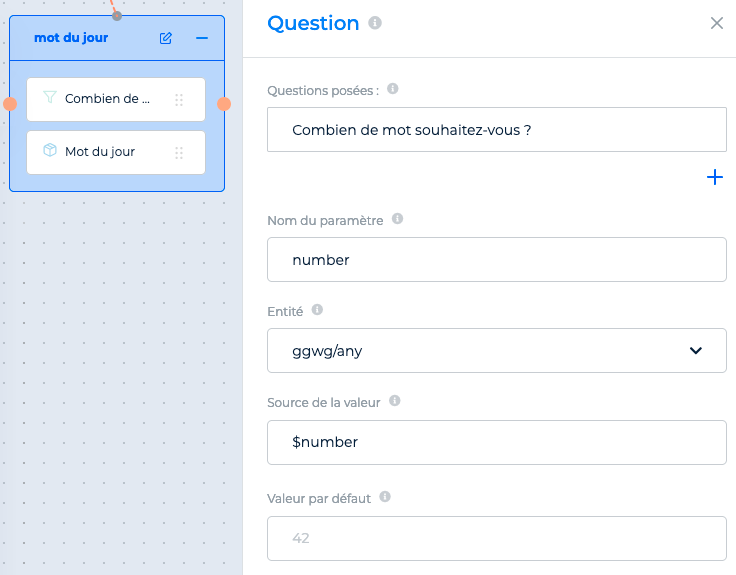
Task: Click the Questions posées text field
Action: [x=497, y=130]
